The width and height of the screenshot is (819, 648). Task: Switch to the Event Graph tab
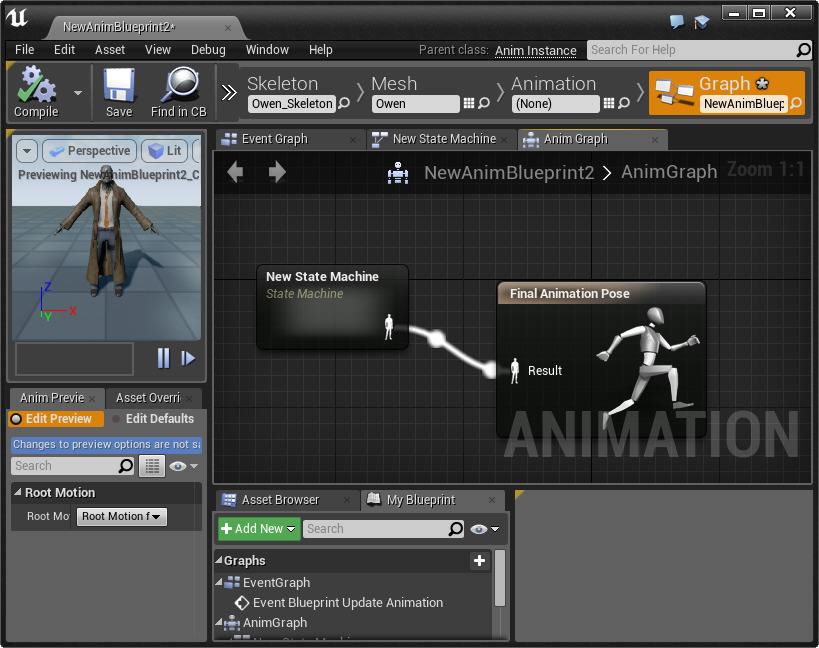pos(274,139)
